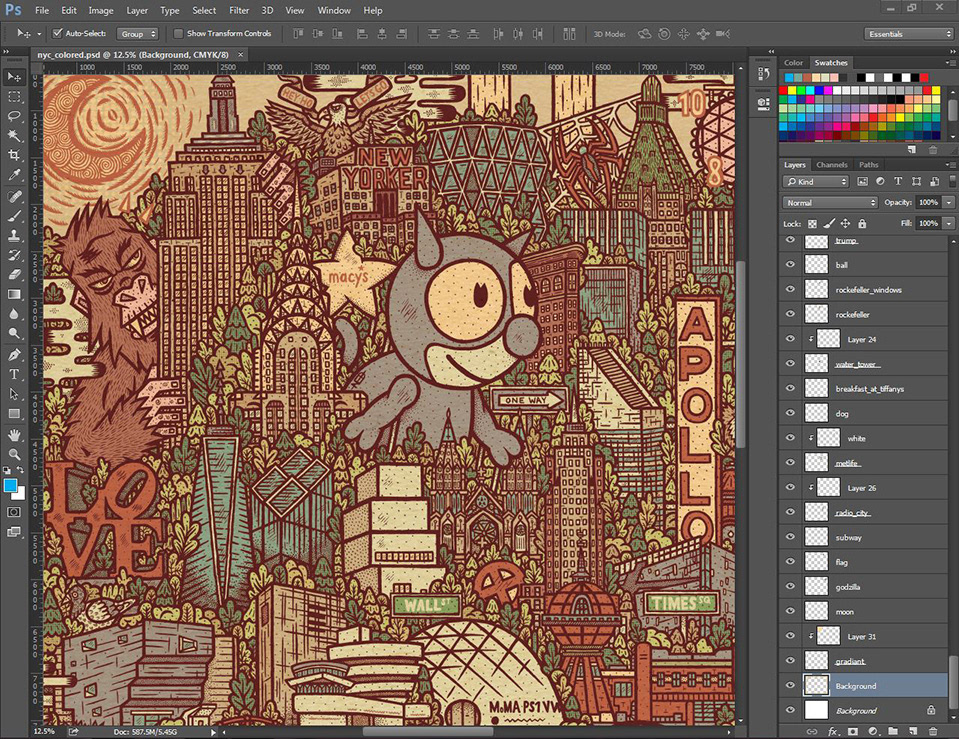Delete layer using trash icon in Layers panel
The image size is (959, 739).
pos(933,731)
